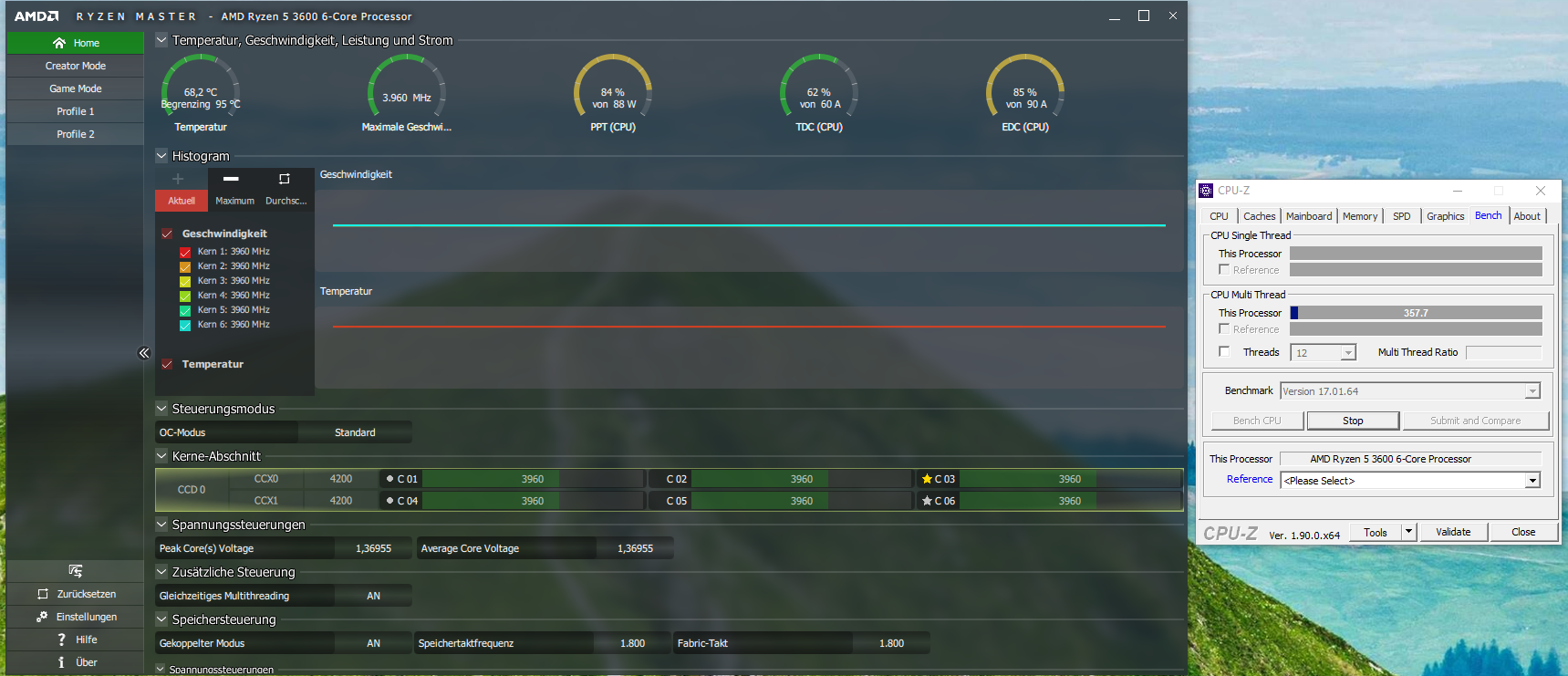Collapse the Histogram section
Viewport: 1568px width, 676px height.
161,156
